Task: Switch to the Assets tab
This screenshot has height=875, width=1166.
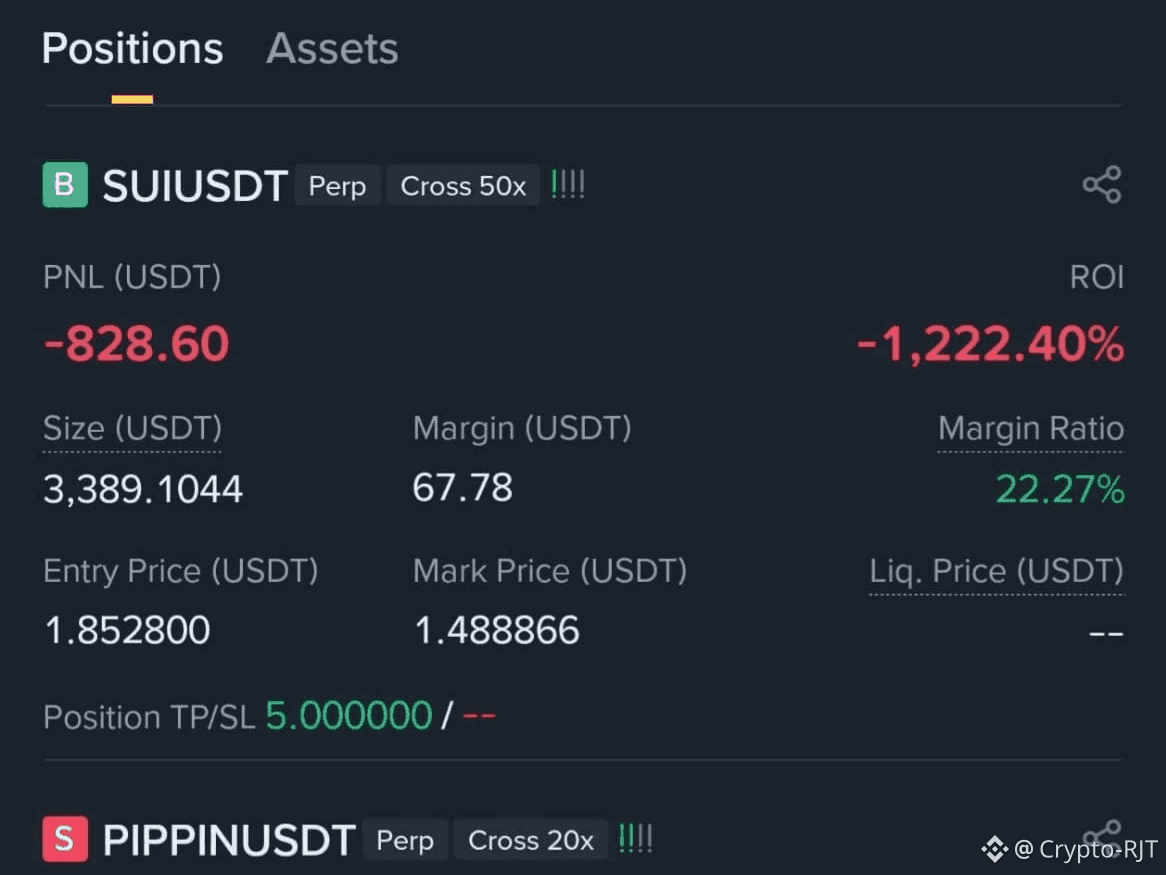Action: click(x=332, y=49)
